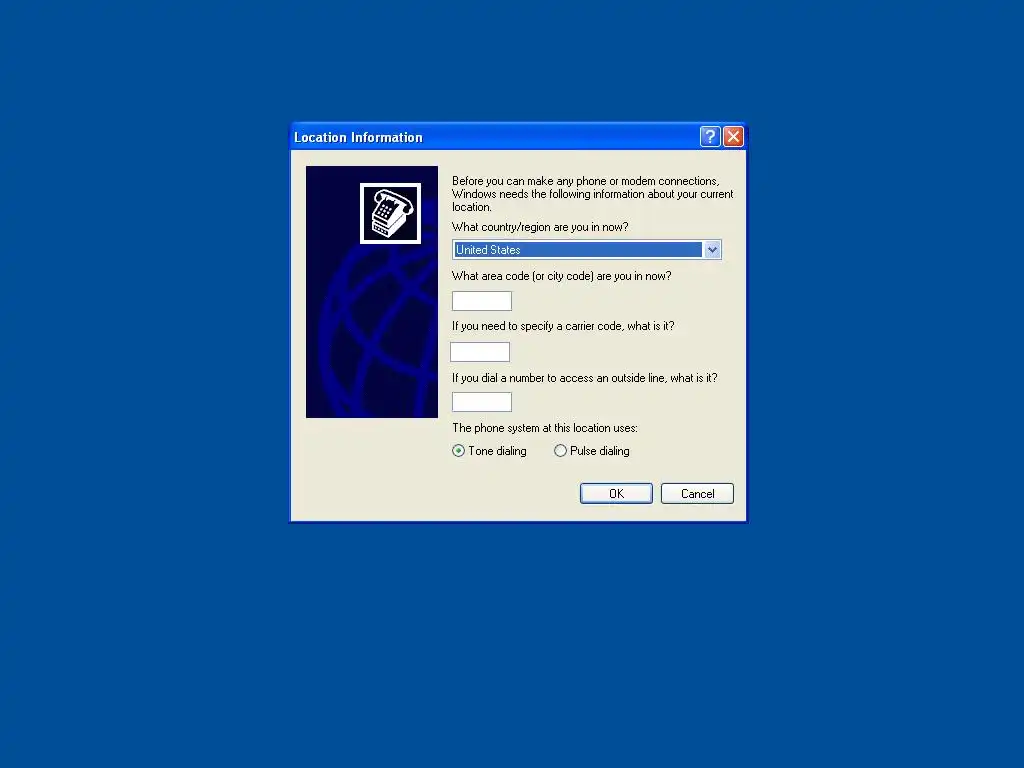
Task: Click the 'access an outside line' label
Action: pyautogui.click(x=584, y=378)
